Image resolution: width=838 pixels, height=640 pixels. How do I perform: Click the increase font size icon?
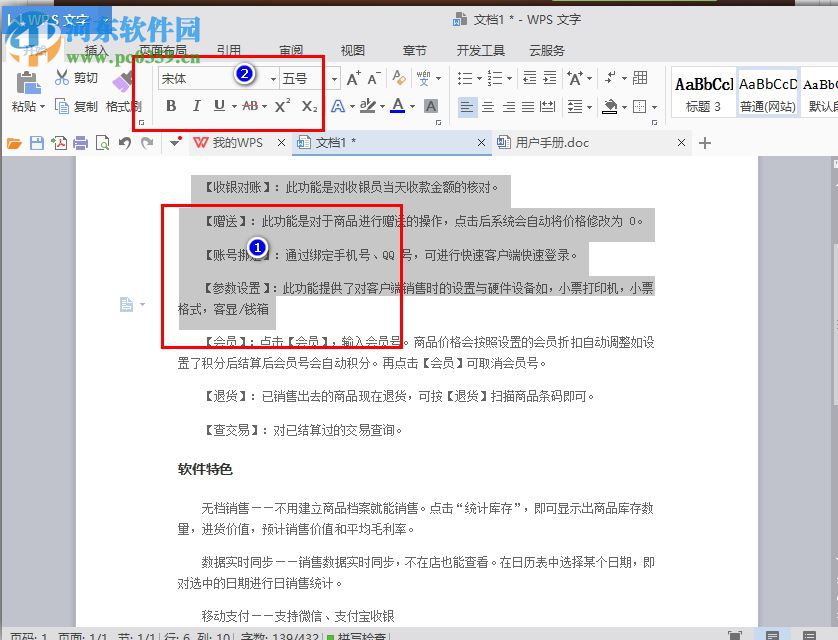[x=354, y=80]
